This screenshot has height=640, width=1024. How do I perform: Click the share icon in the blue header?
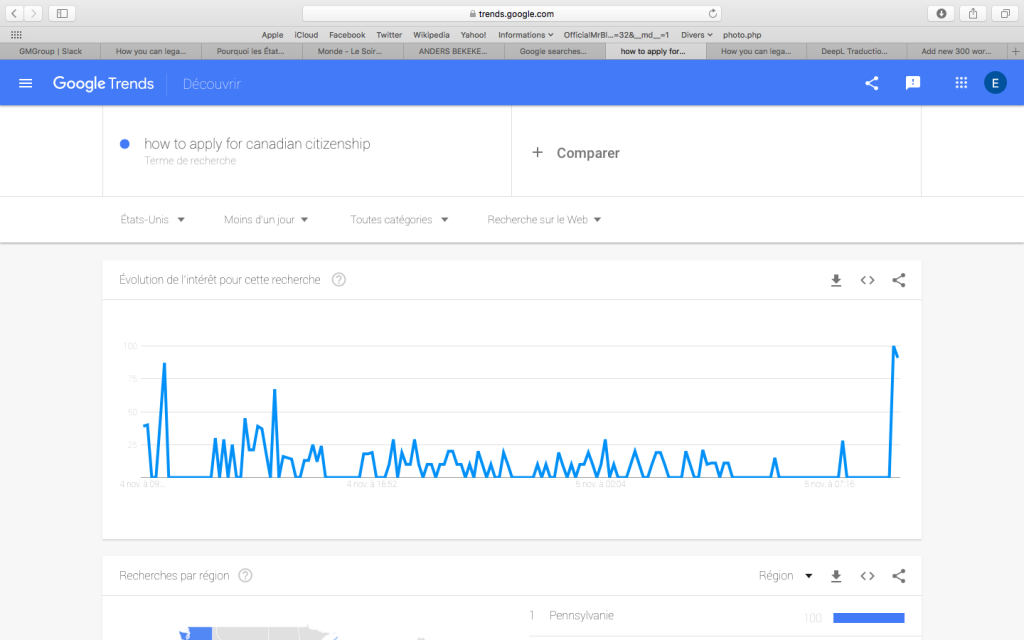click(872, 84)
